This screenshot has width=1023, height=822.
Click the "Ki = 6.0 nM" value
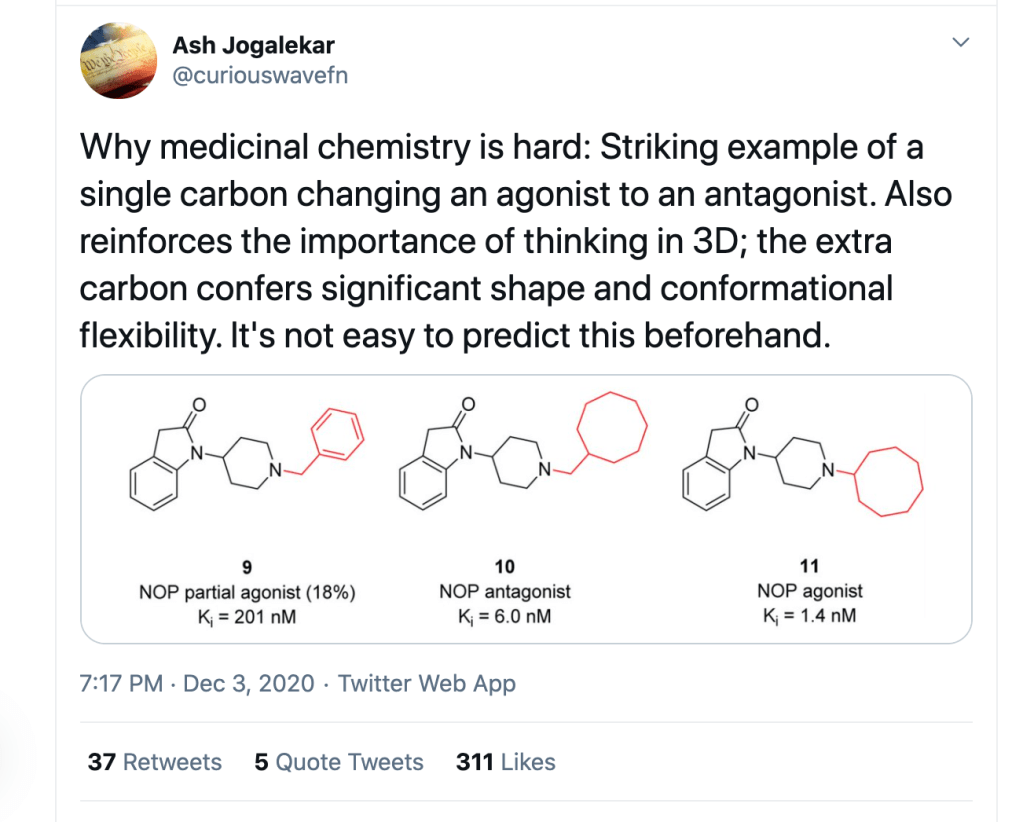(505, 615)
